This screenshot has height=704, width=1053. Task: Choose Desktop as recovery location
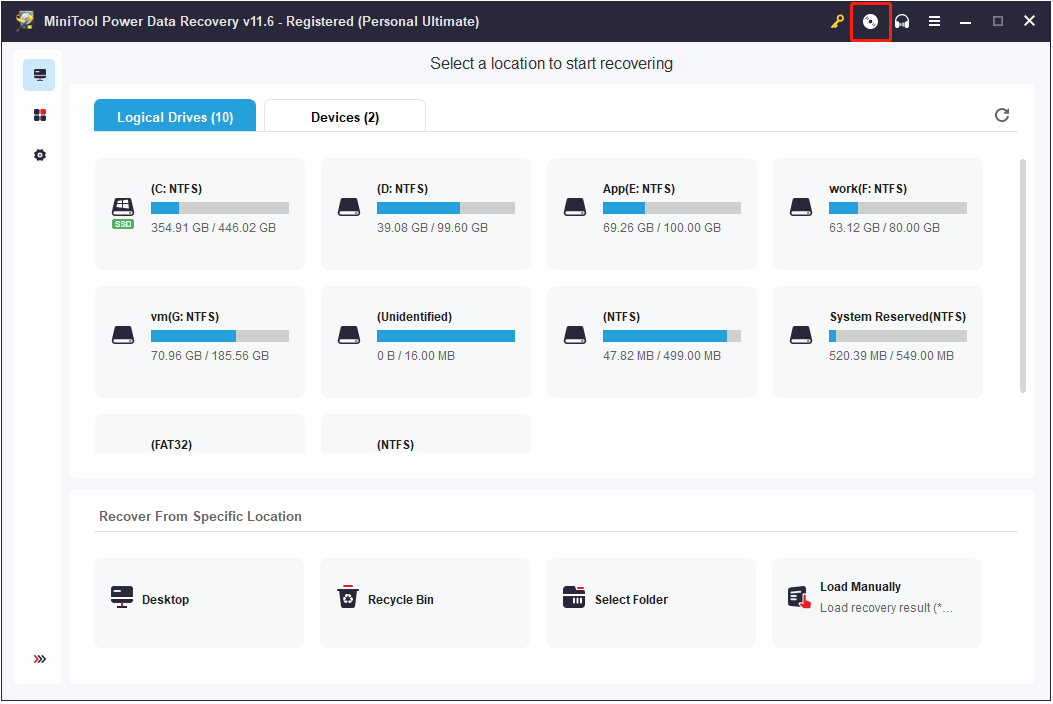click(199, 603)
